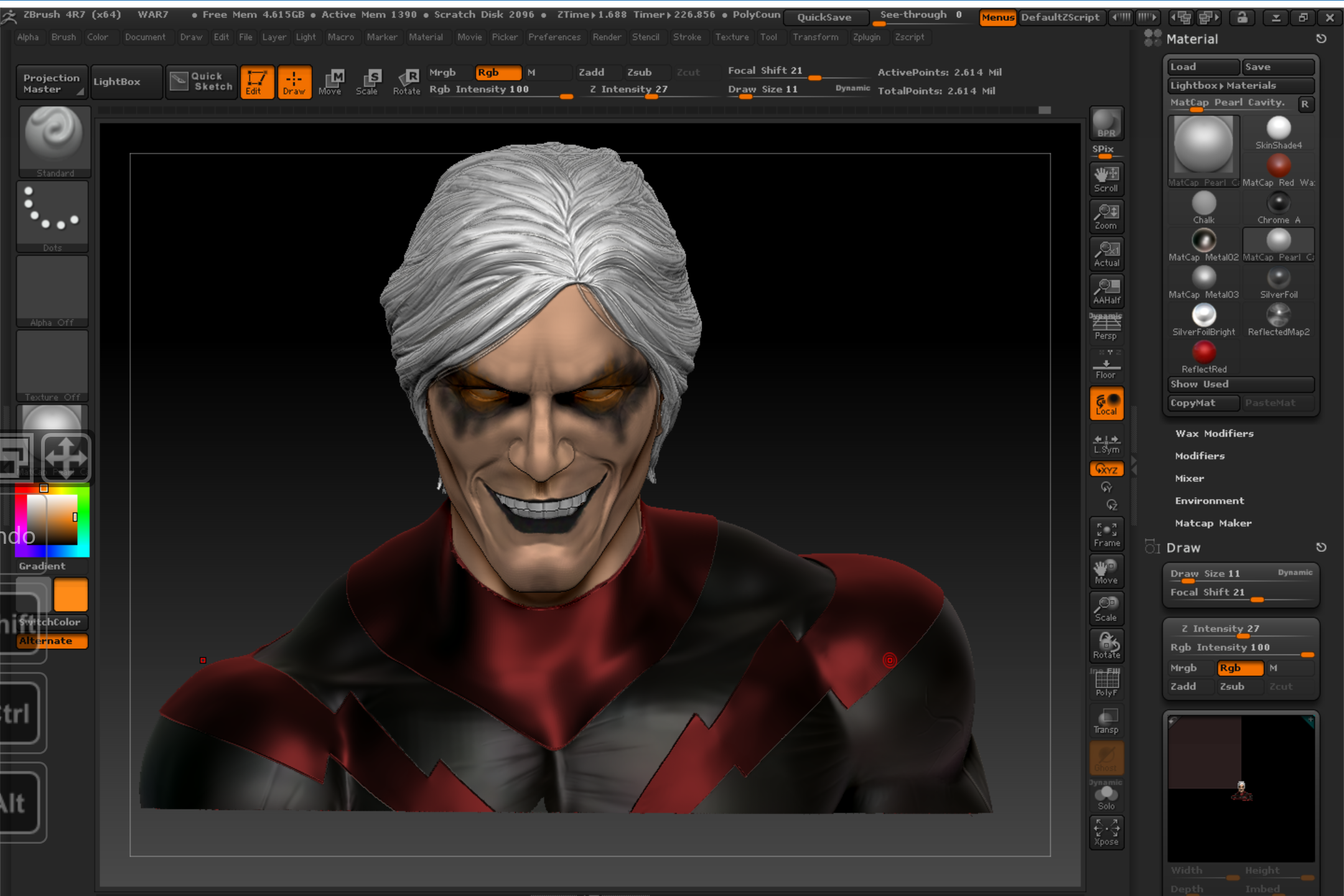This screenshot has height=896, width=1344.
Task: Expand Modifiers section
Action: point(1200,456)
